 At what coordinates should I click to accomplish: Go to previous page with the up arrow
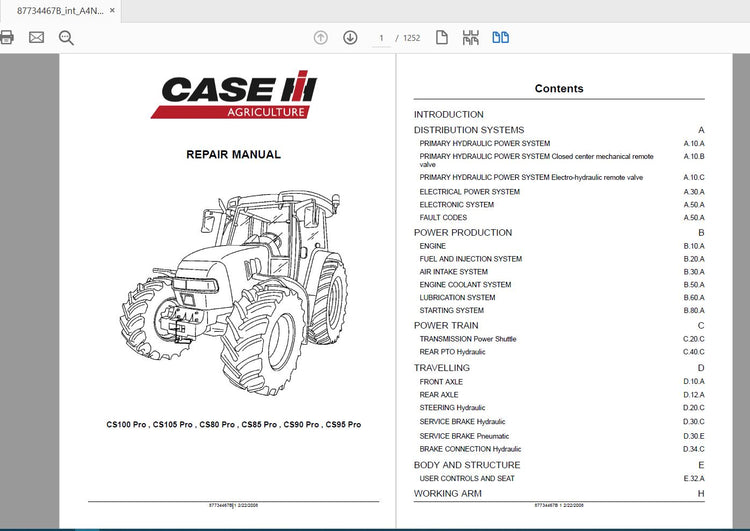coord(320,37)
